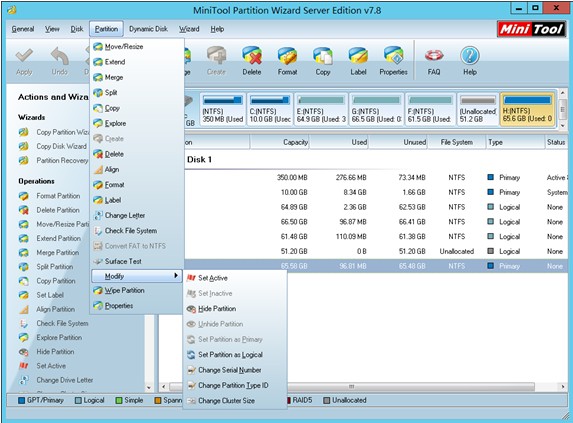Open the Wizard menu
The height and width of the screenshot is (423, 573).
pyautogui.click(x=189, y=29)
